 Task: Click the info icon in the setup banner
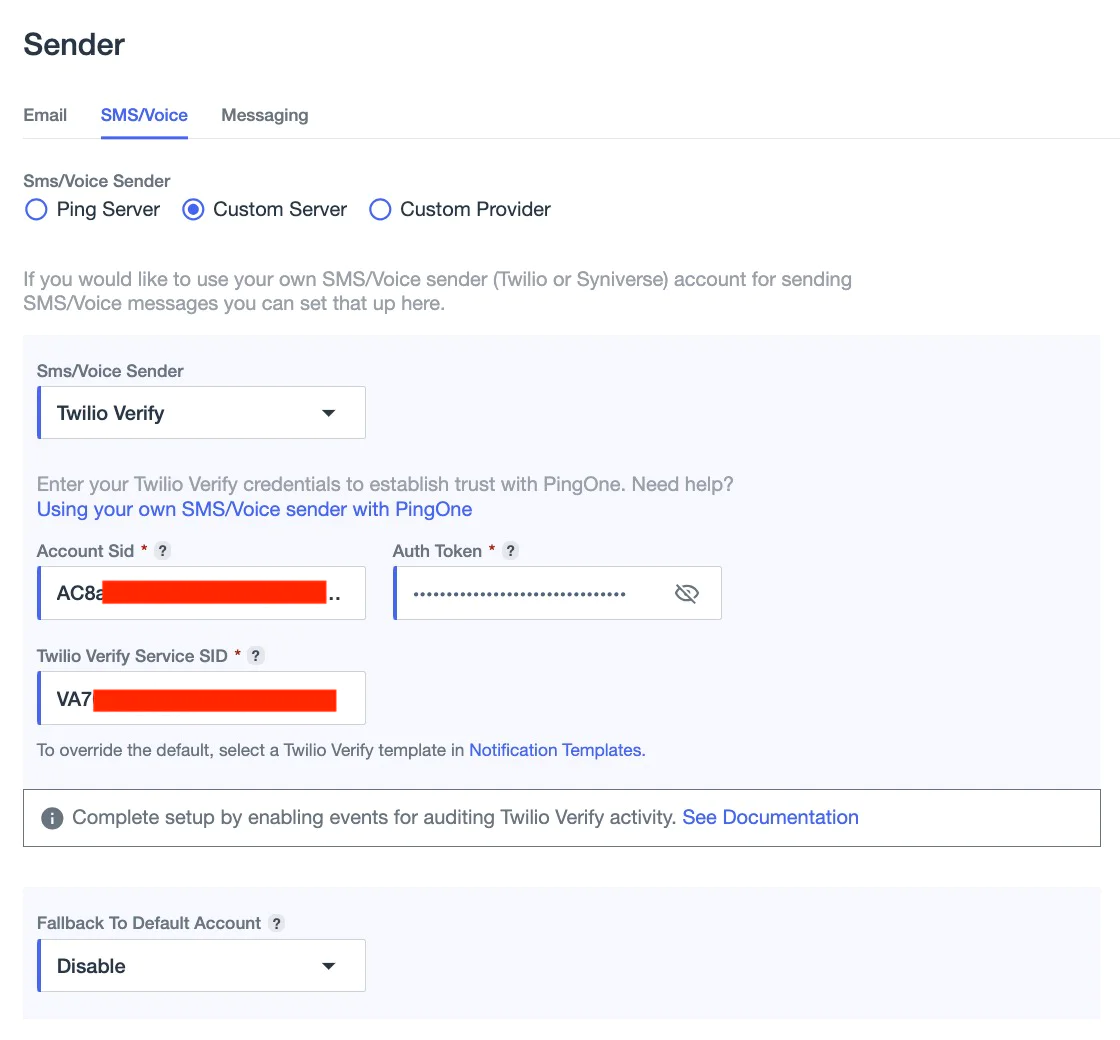point(51,817)
